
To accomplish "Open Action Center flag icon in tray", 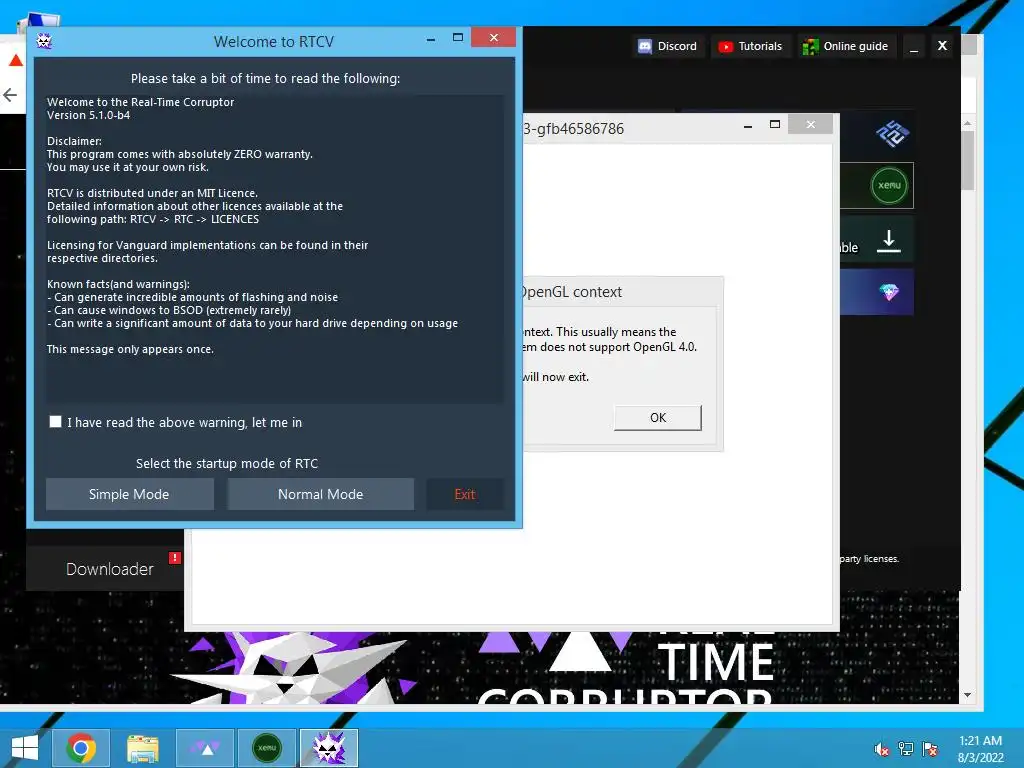I will coord(930,749).
